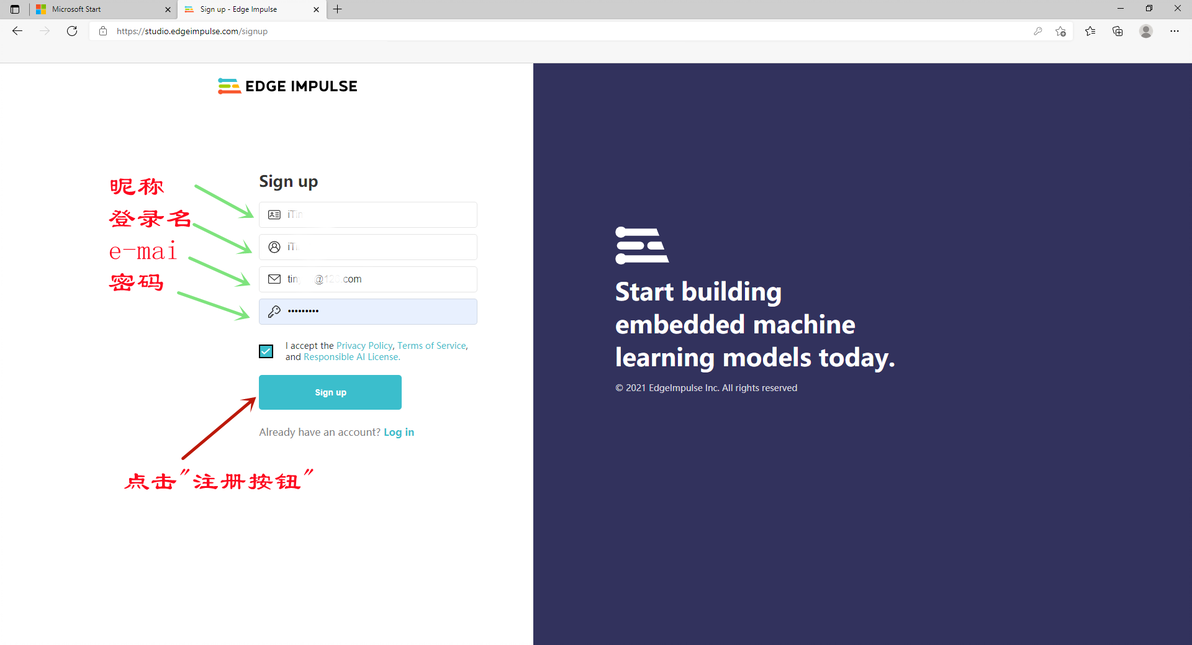Open a new browser tab
This screenshot has height=645, width=1192.
click(338, 9)
